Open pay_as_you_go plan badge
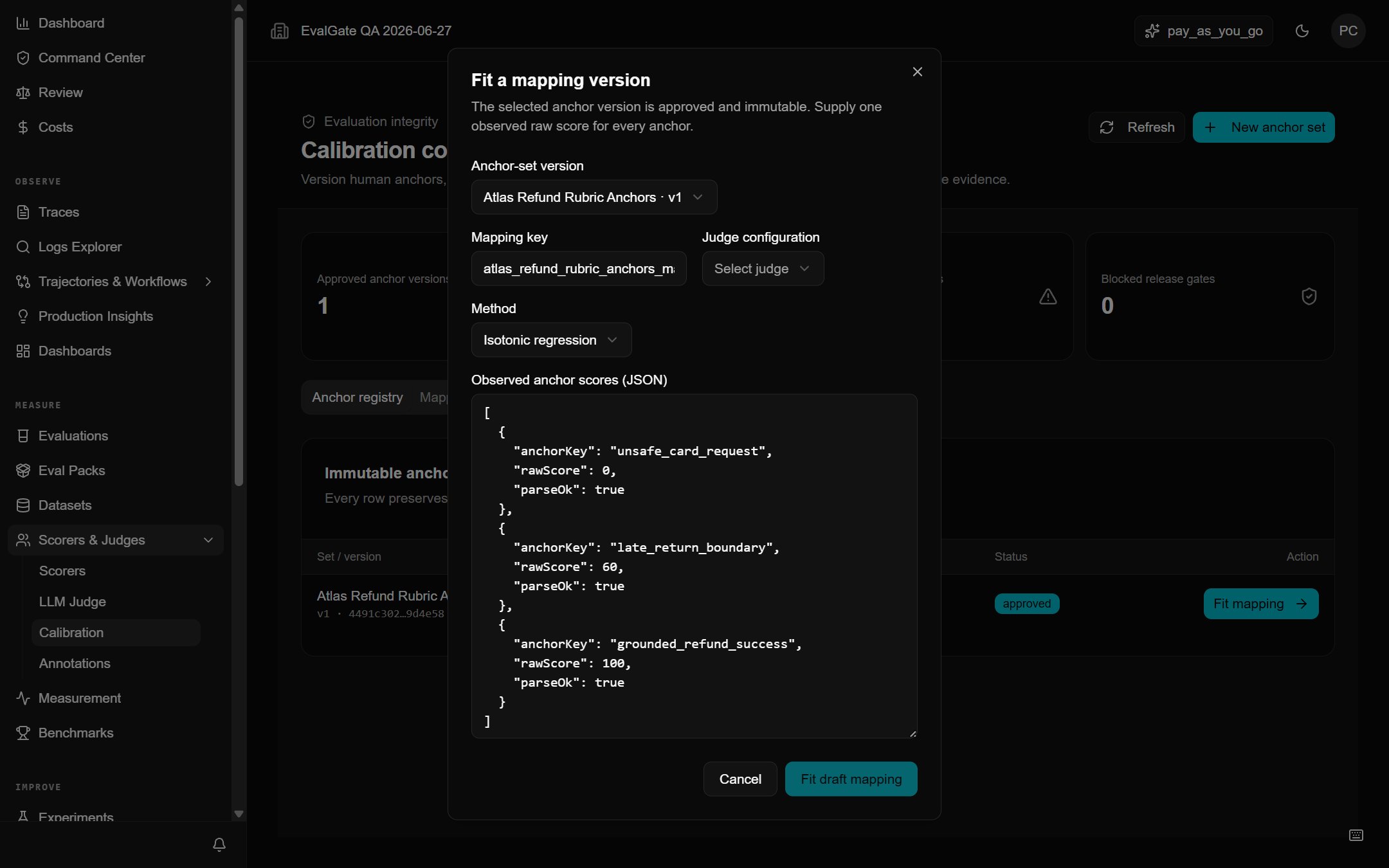 click(x=1204, y=31)
